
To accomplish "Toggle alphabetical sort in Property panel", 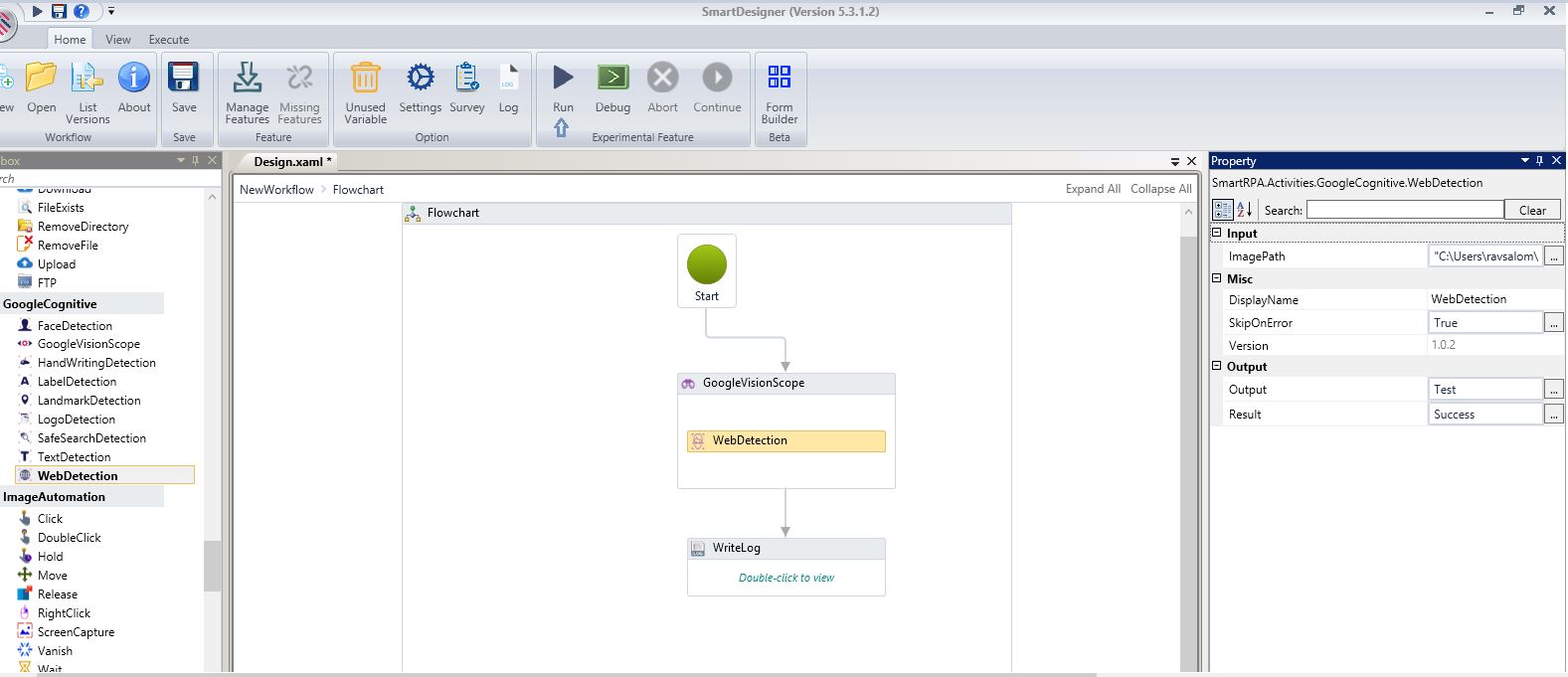I will pos(1244,210).
